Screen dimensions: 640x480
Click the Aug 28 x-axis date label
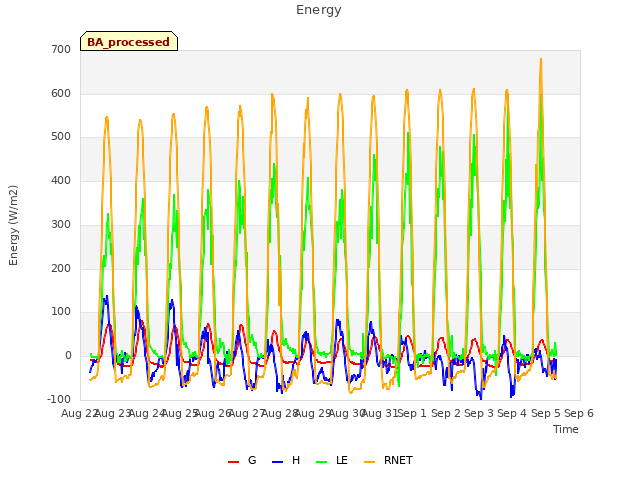[x=279, y=413]
